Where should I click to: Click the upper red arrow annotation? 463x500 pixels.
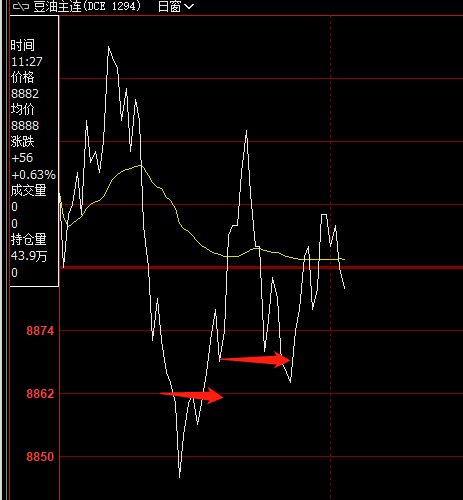[255, 360]
